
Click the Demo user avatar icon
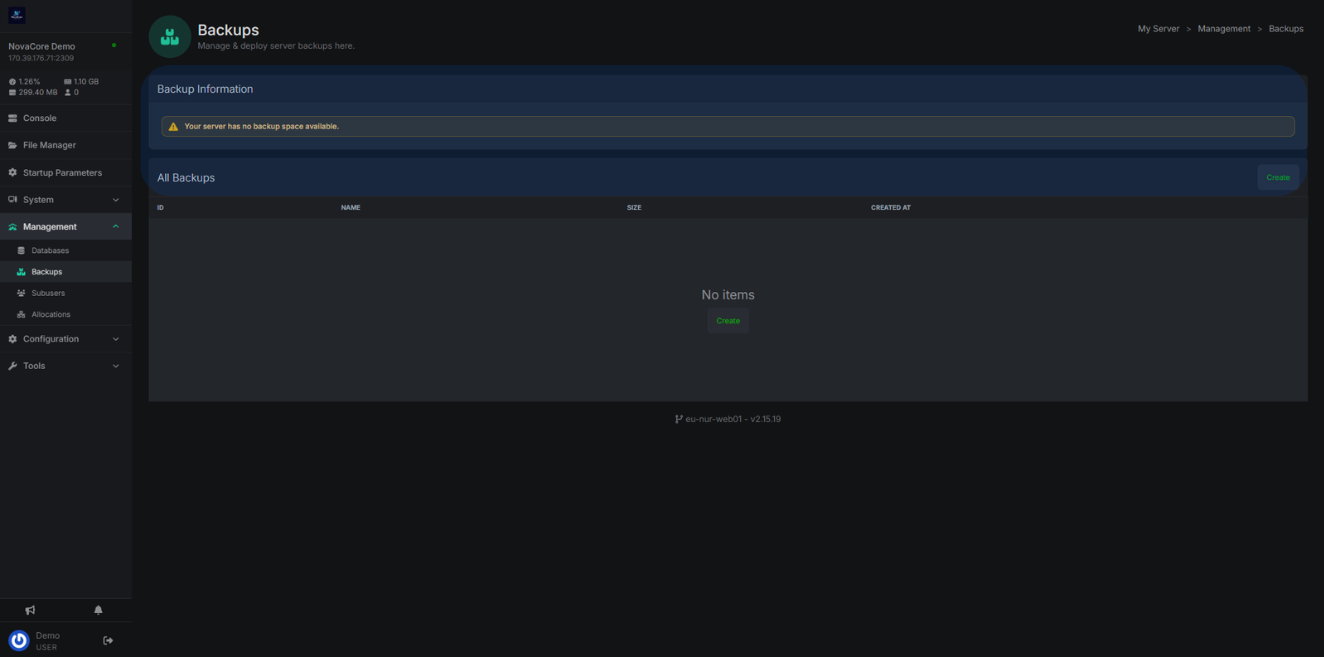18,641
